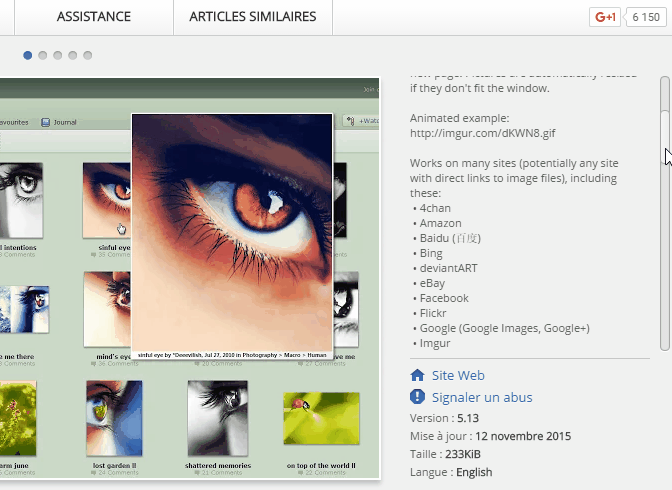Click the 'Langue : English' text

[451, 472]
